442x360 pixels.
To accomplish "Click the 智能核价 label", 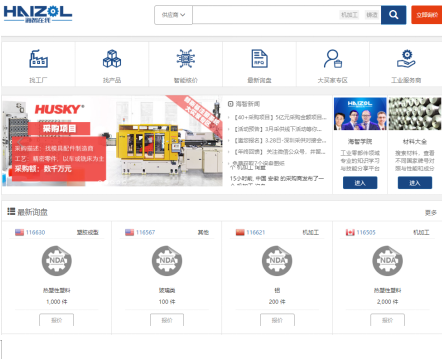I will pos(186,80).
